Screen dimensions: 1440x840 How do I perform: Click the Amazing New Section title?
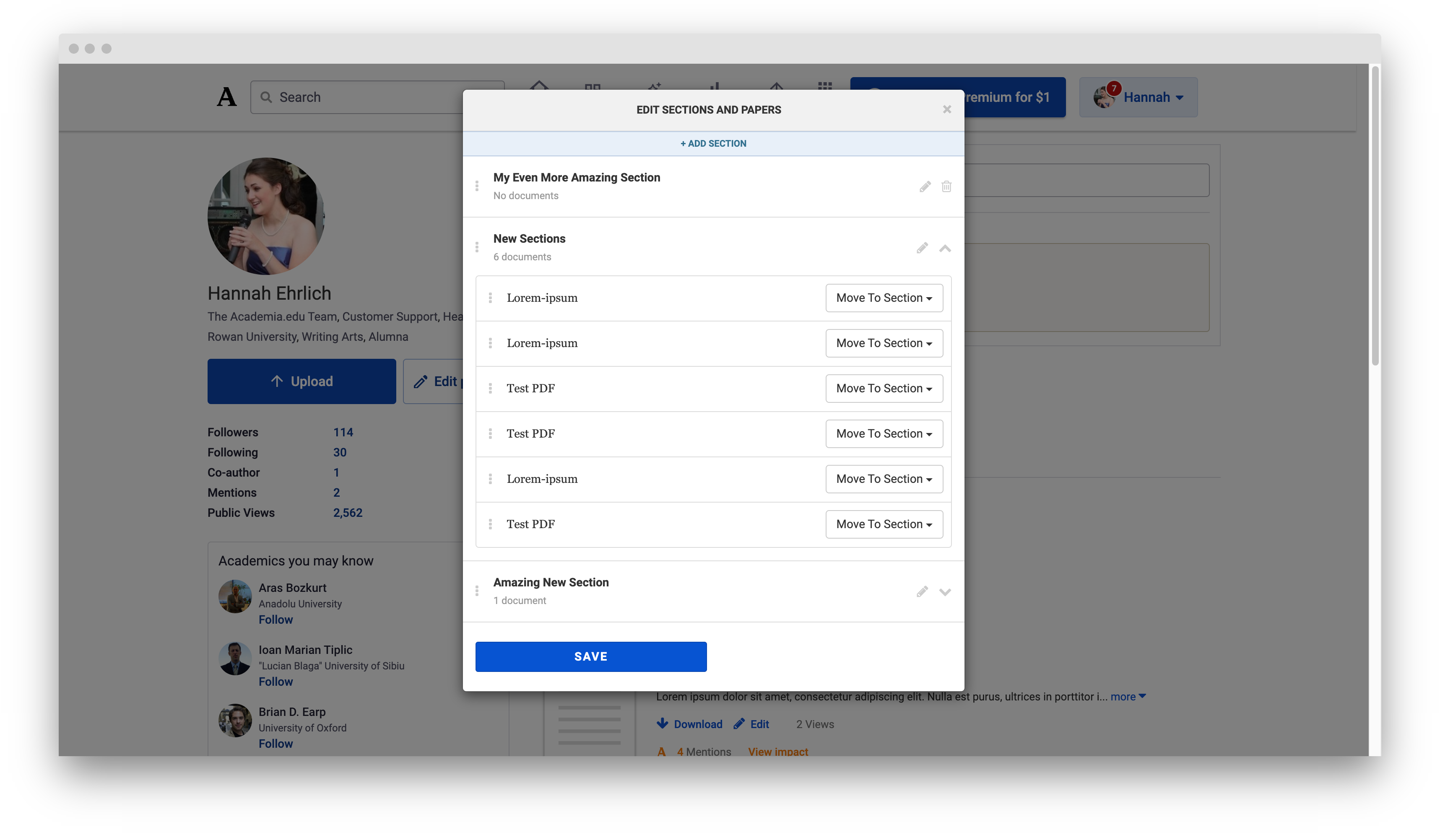[551, 583]
